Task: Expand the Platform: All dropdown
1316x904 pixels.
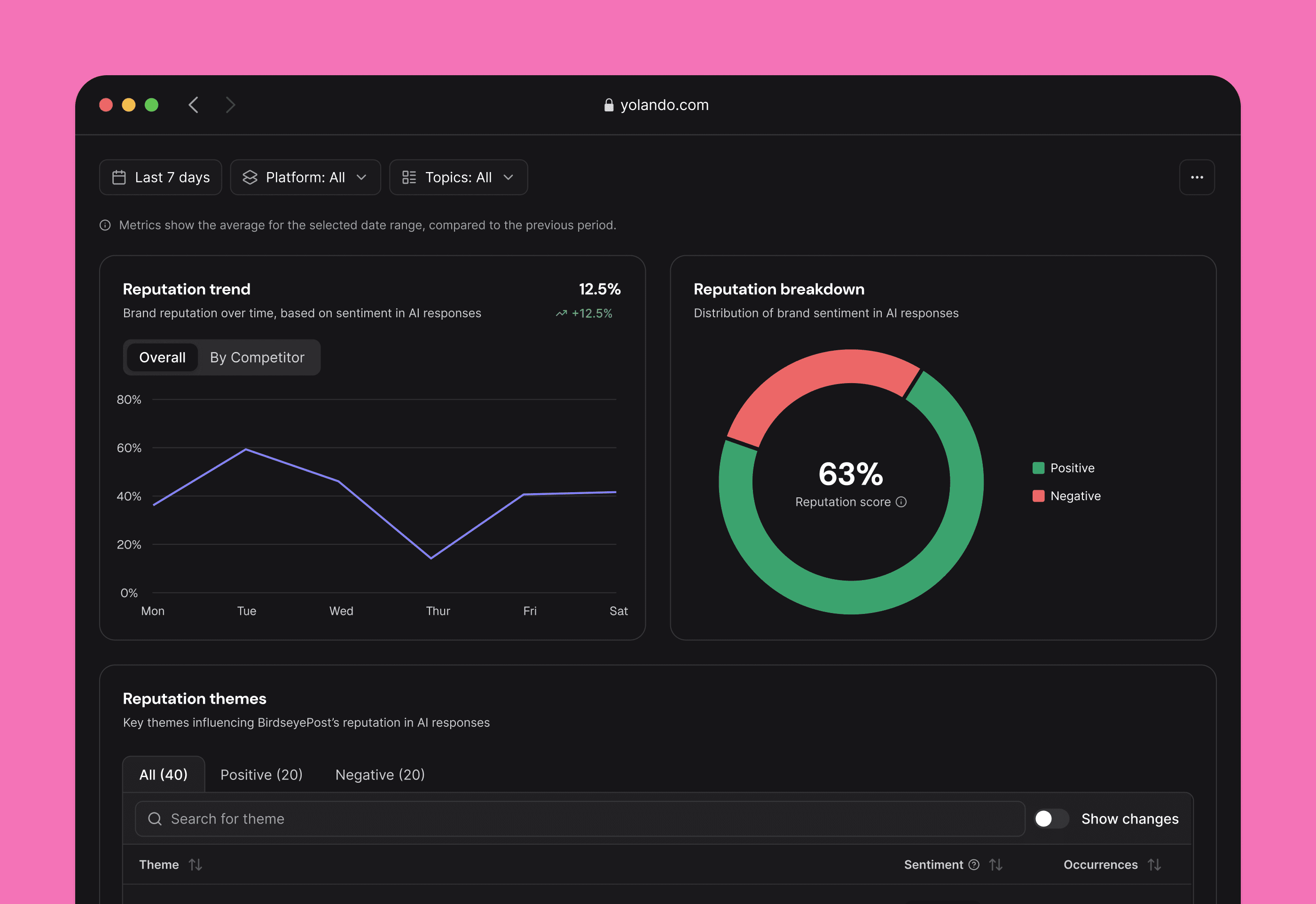Action: pos(305,177)
